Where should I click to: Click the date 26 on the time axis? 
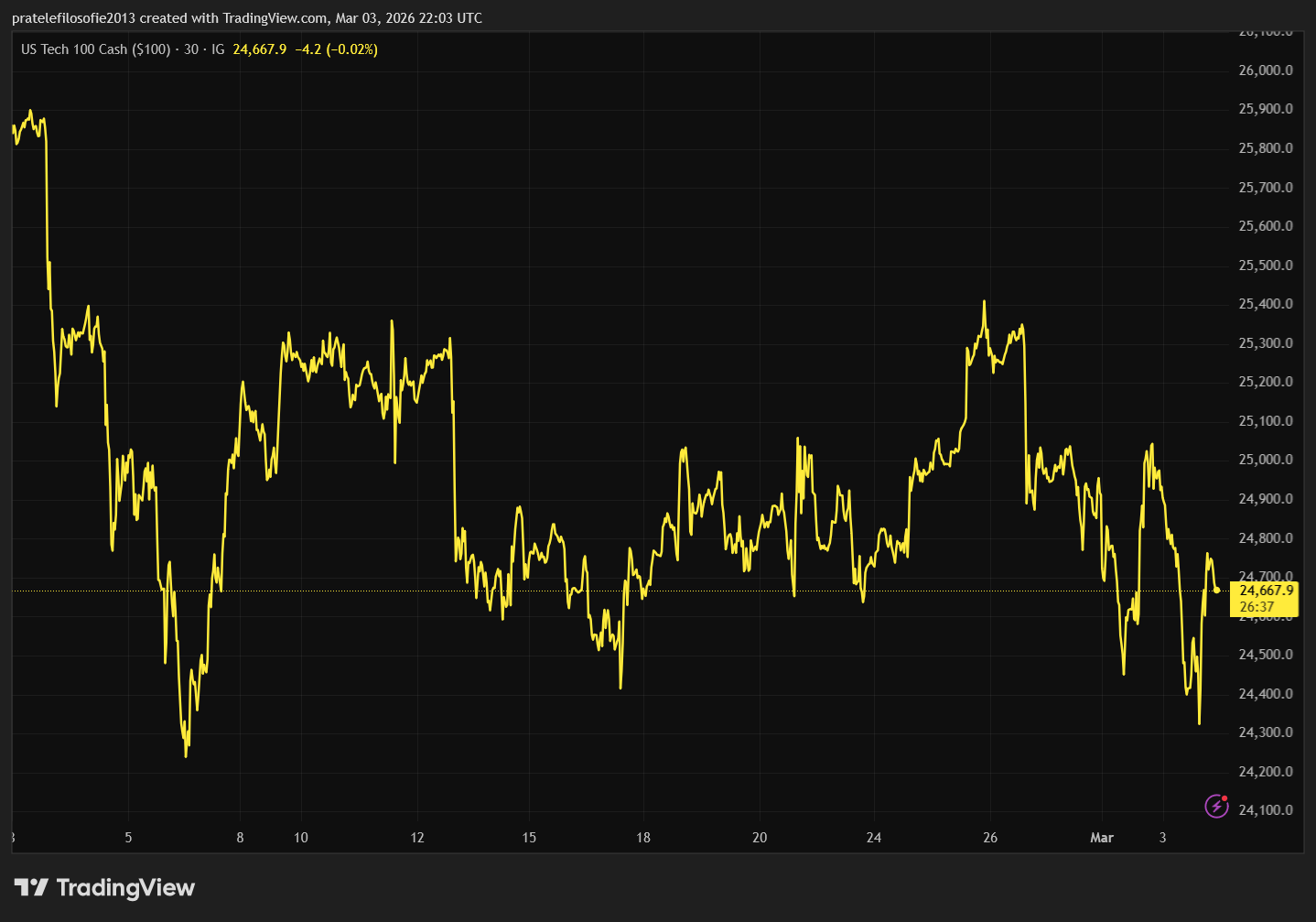point(989,838)
